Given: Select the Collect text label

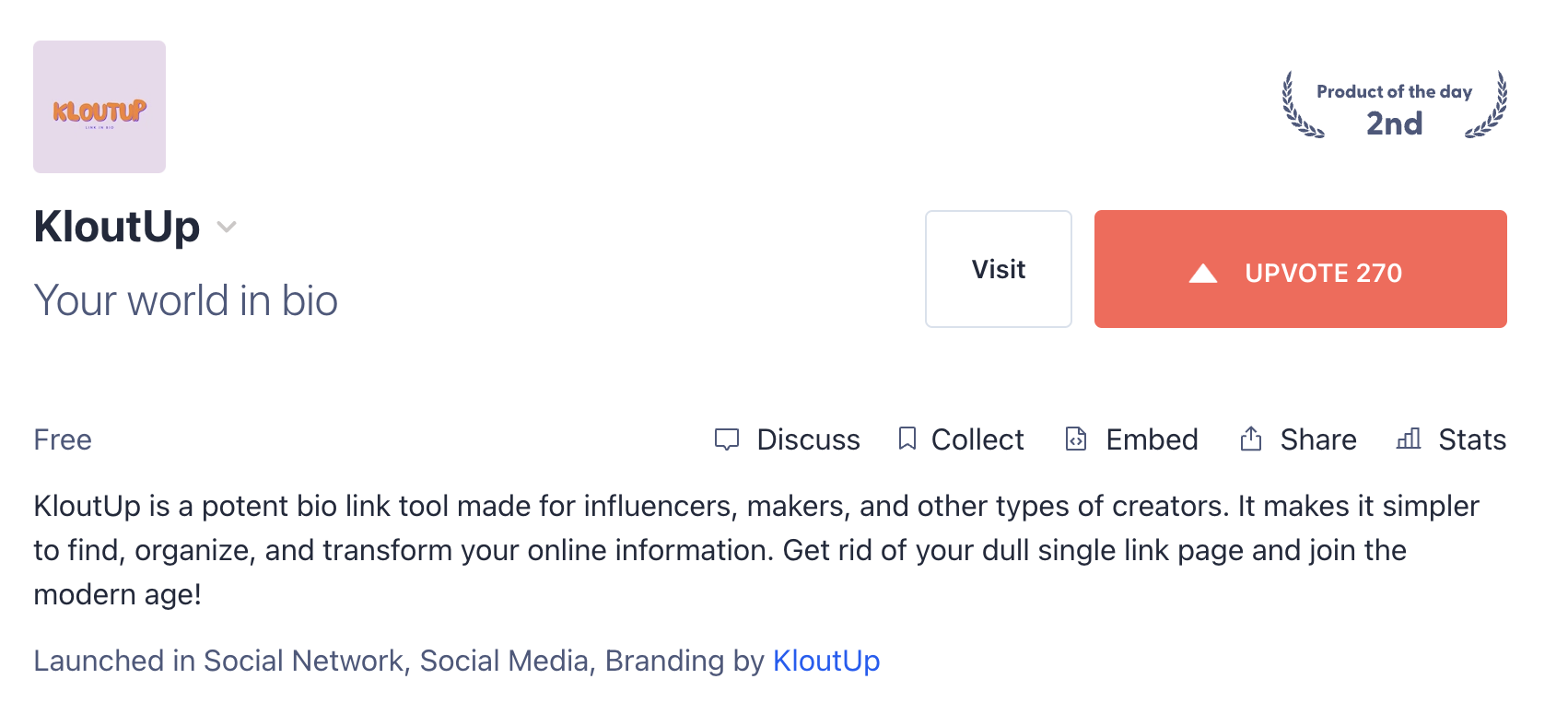Looking at the screenshot, I should 977,439.
